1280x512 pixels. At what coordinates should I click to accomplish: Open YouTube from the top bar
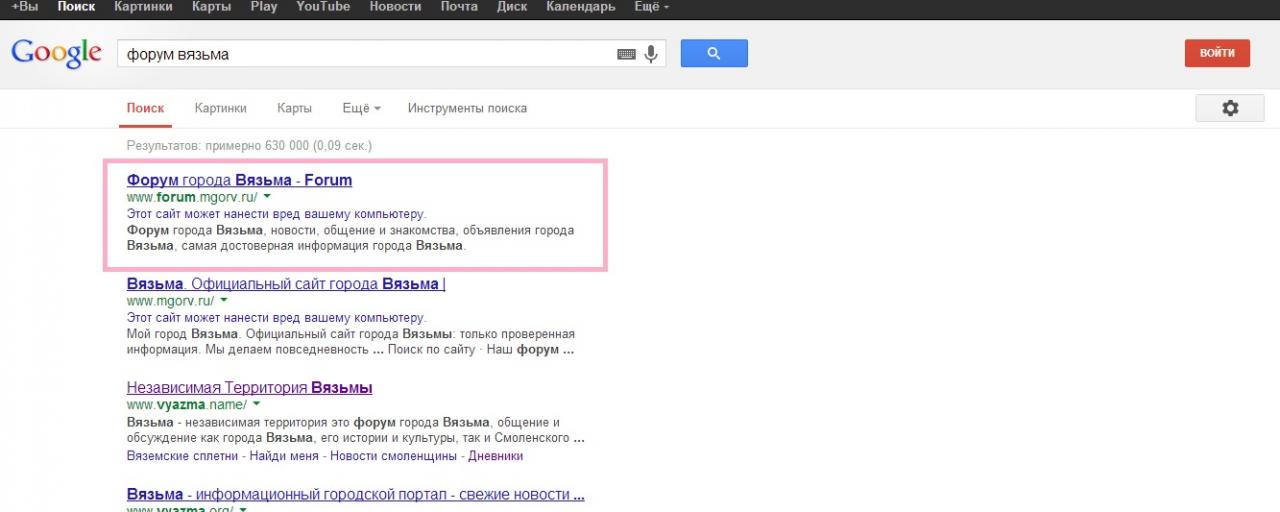click(323, 7)
